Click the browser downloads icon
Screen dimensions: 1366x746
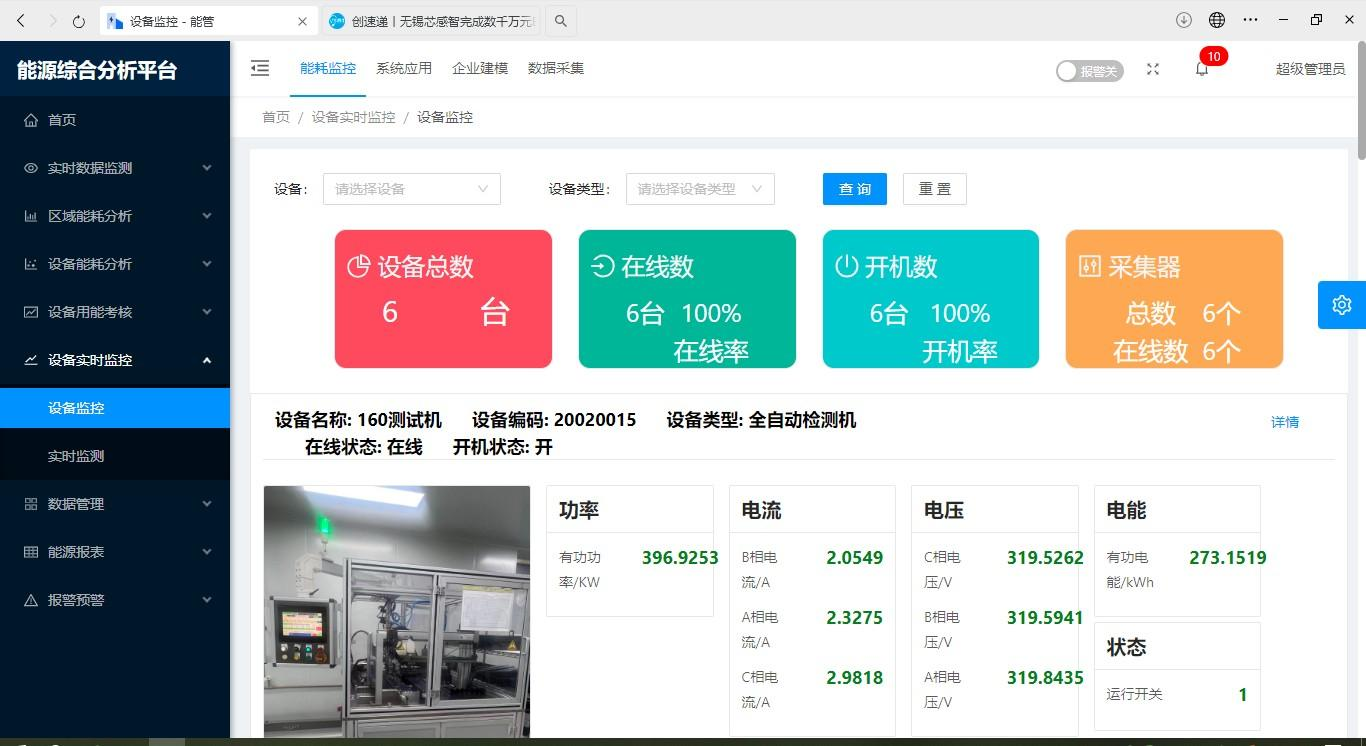coord(1184,20)
